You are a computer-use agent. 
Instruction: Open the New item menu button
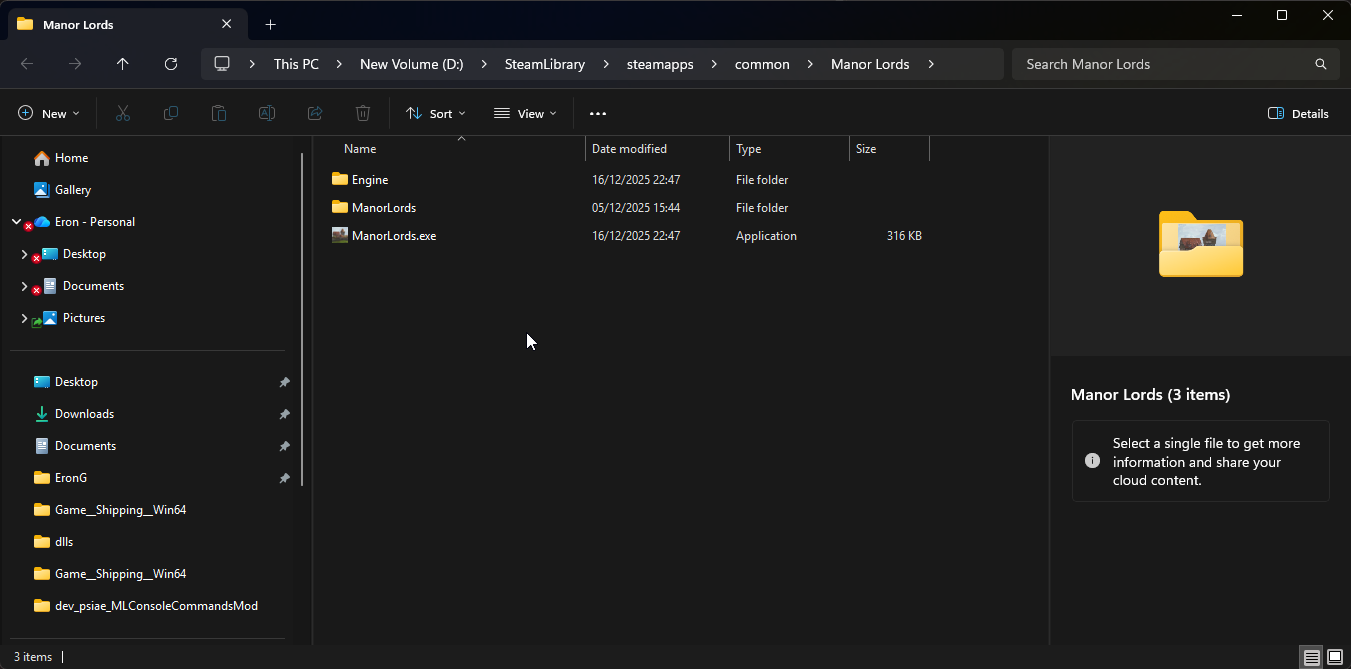point(49,114)
